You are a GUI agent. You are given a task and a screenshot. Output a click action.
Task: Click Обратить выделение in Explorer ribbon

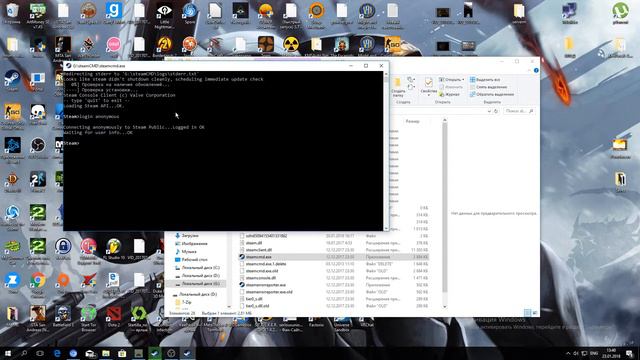492,94
